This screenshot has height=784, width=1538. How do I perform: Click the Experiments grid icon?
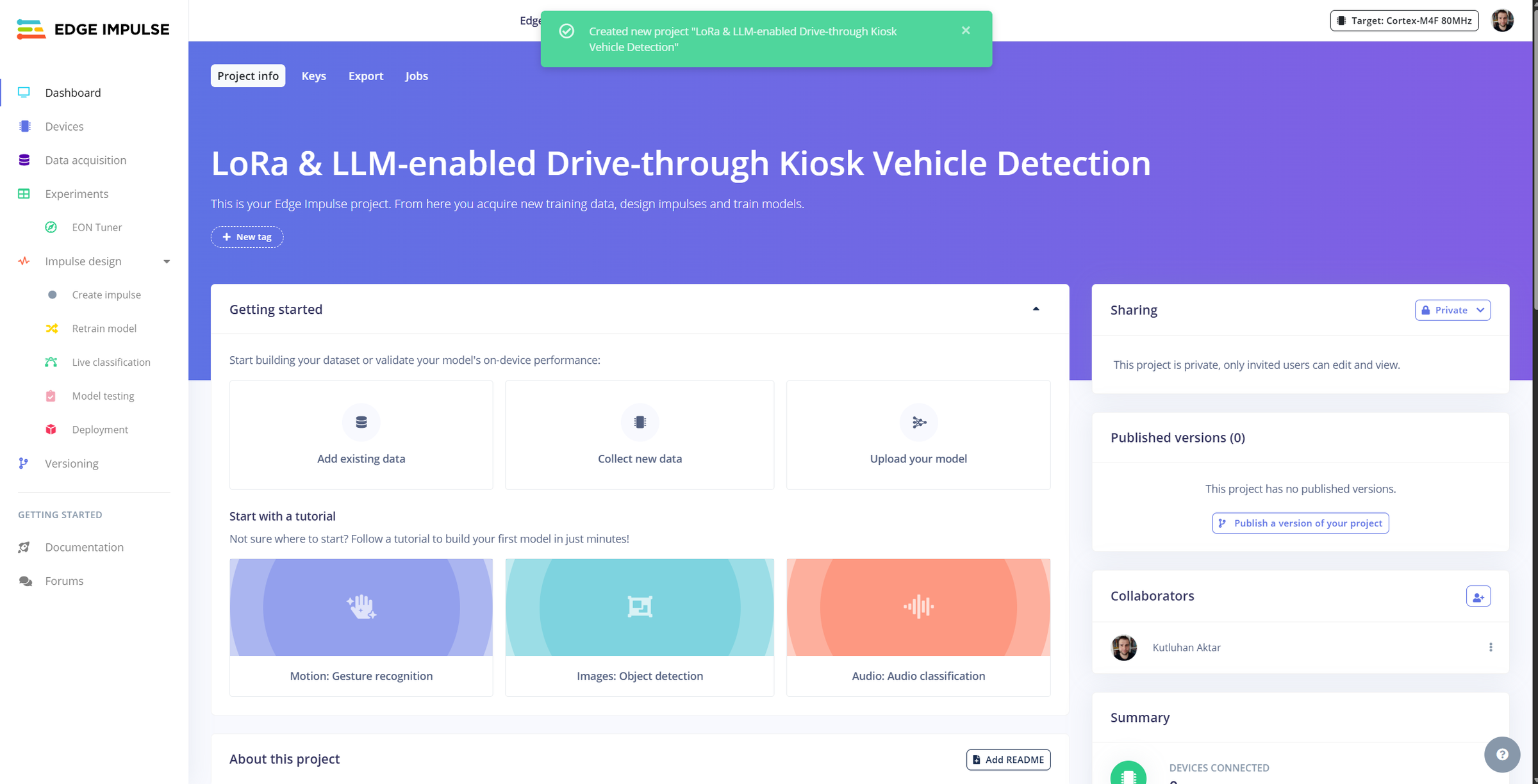click(x=24, y=193)
